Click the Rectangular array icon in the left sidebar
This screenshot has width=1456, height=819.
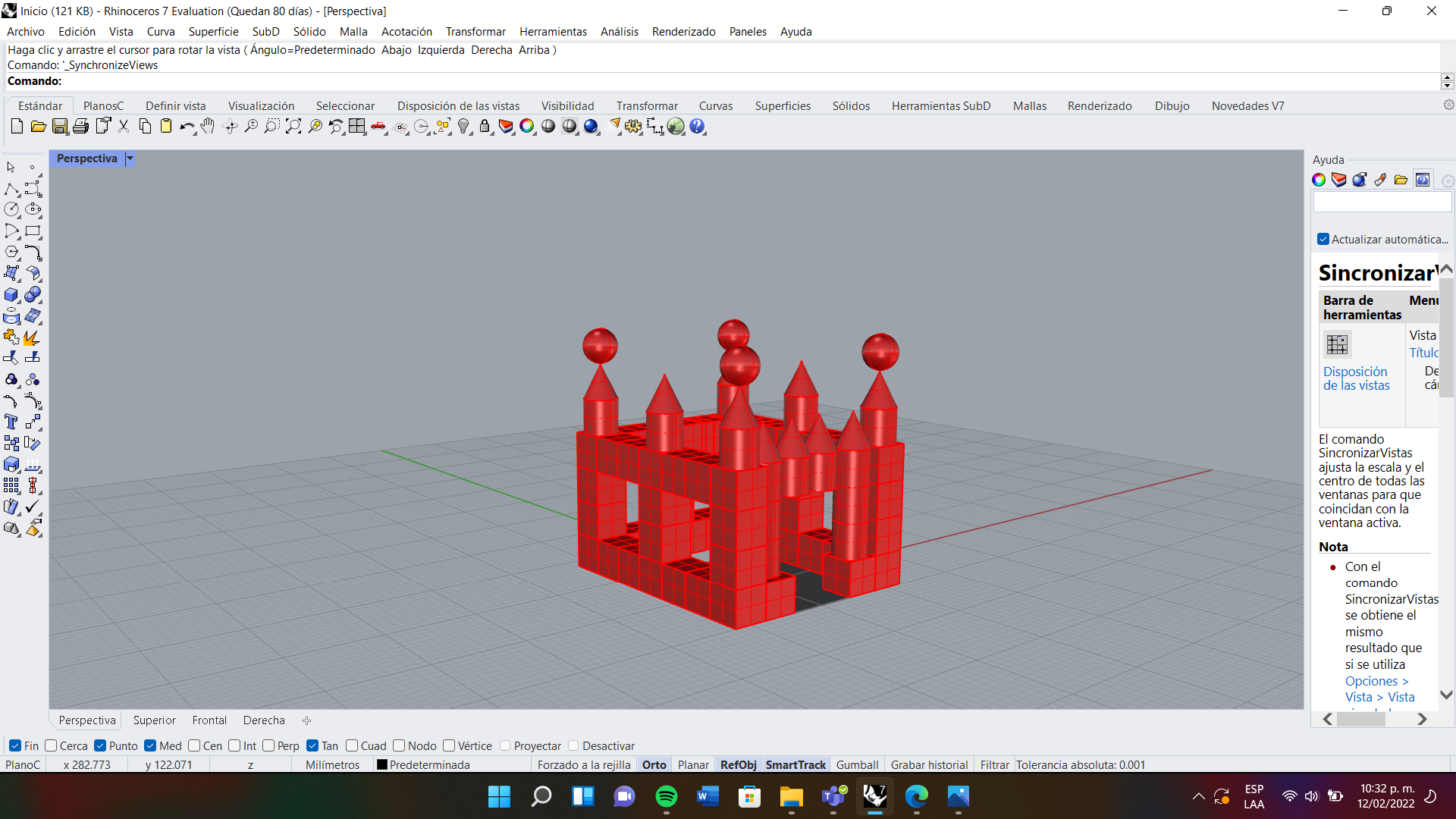(12, 486)
